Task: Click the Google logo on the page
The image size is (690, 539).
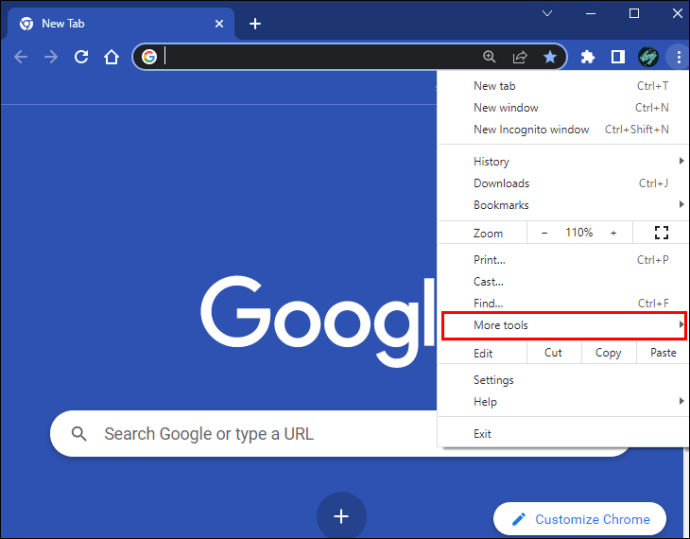Action: pos(318,321)
